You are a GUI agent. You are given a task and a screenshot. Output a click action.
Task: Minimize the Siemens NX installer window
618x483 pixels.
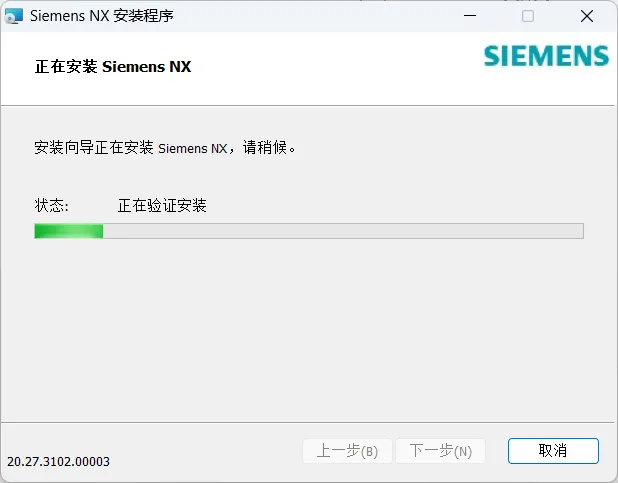(470, 16)
